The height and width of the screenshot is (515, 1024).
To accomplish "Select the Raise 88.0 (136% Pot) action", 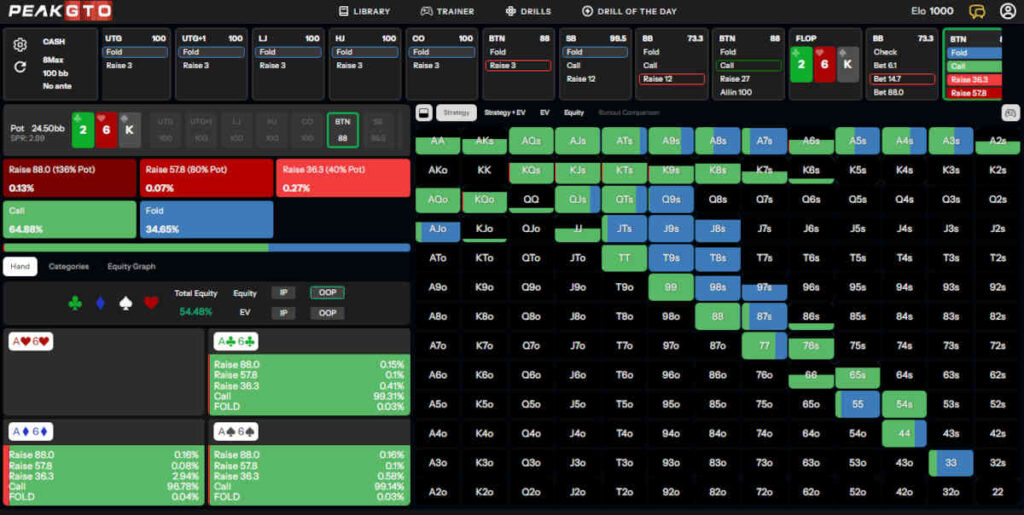I will click(69, 177).
